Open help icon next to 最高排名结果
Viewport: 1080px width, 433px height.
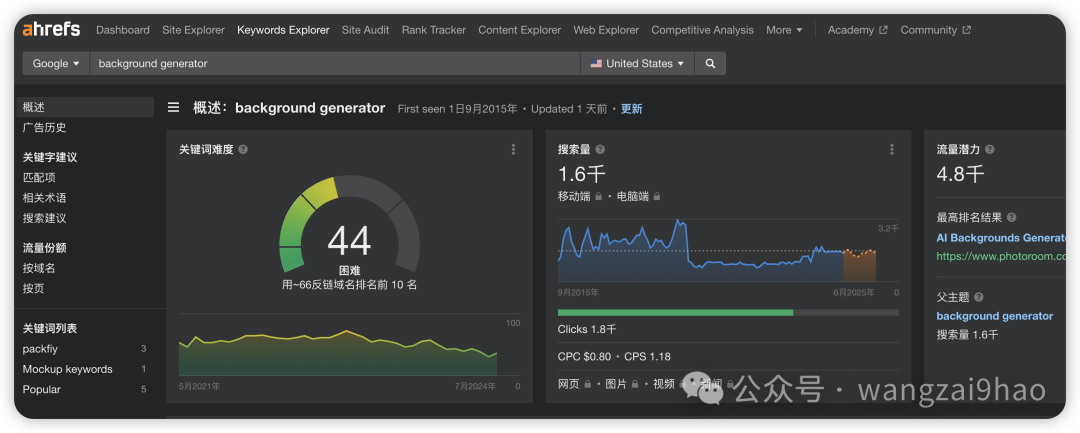tap(1011, 218)
